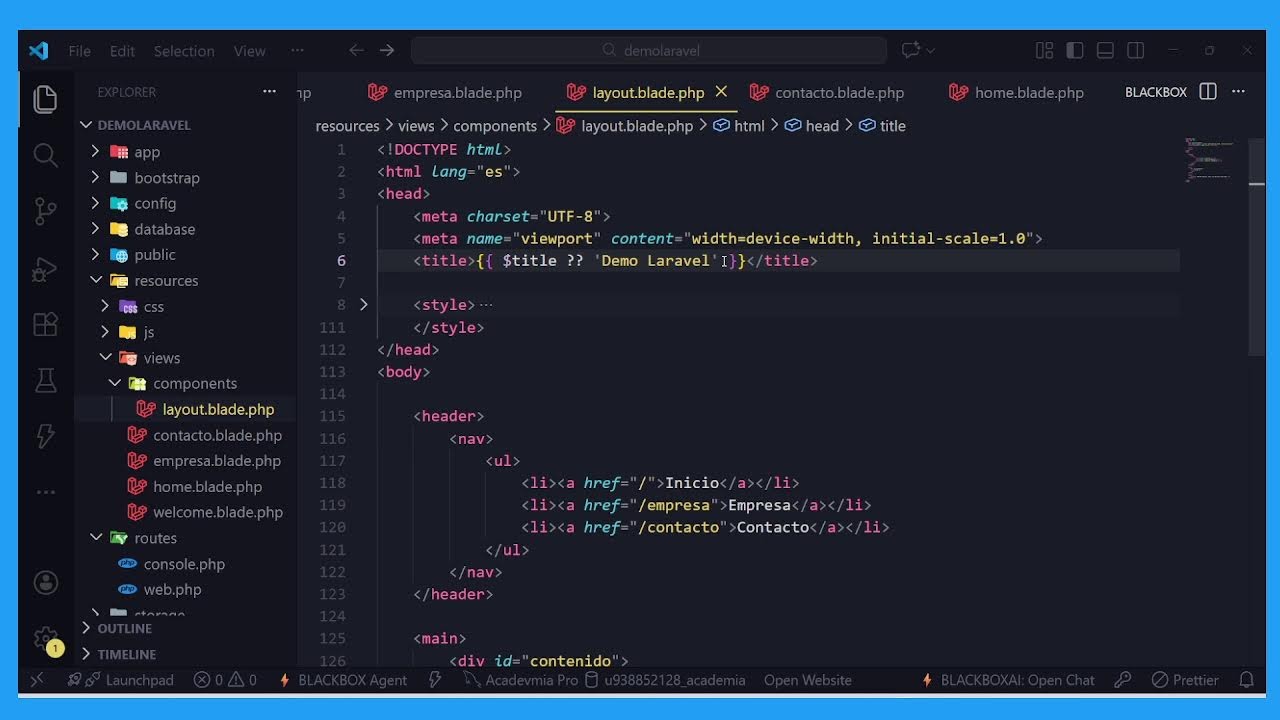Click the key icon in the status bar

[1122, 680]
